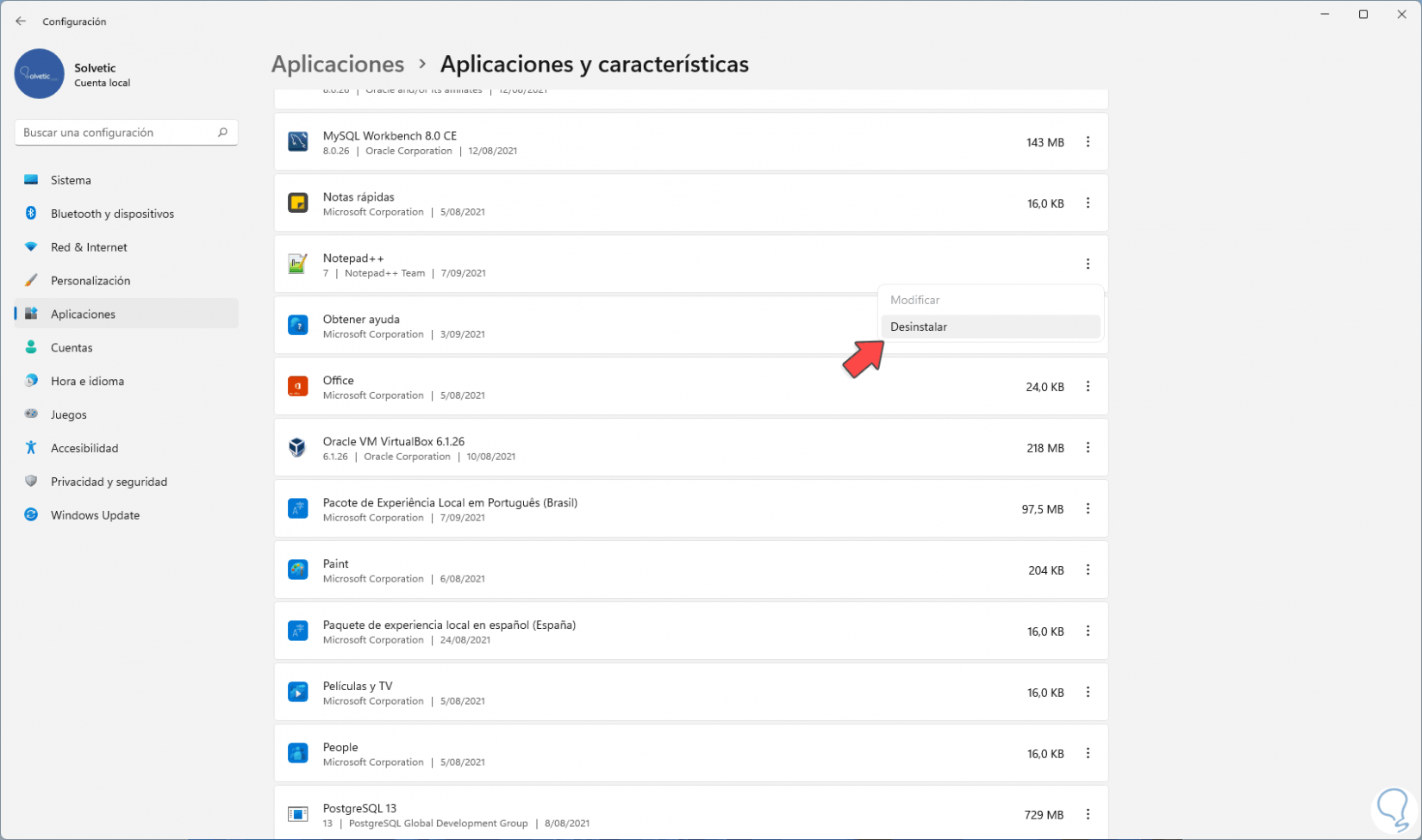Open Hora e idioma settings

(x=126, y=381)
